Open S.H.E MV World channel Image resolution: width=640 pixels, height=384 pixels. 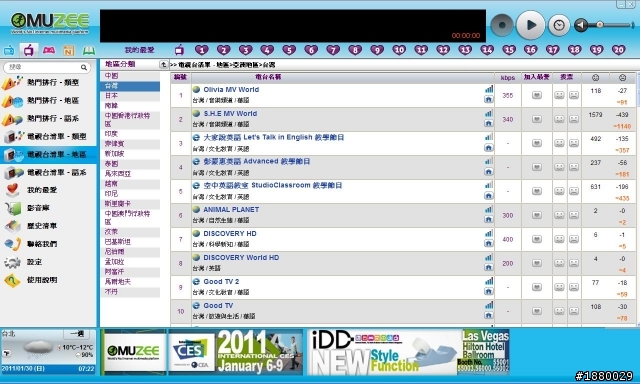[230, 114]
